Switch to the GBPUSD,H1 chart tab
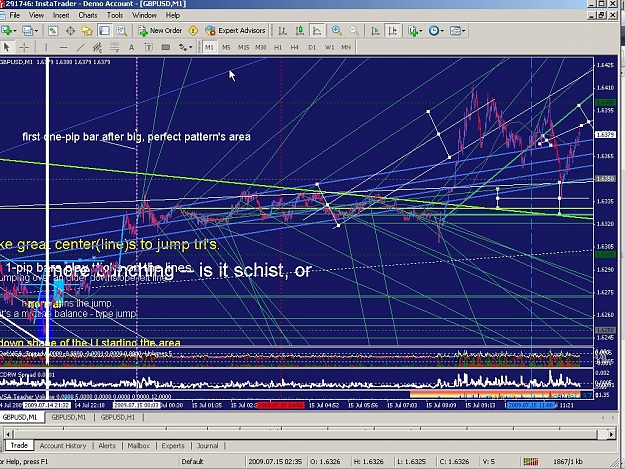The width and height of the screenshot is (625, 469). pyautogui.click(x=118, y=417)
